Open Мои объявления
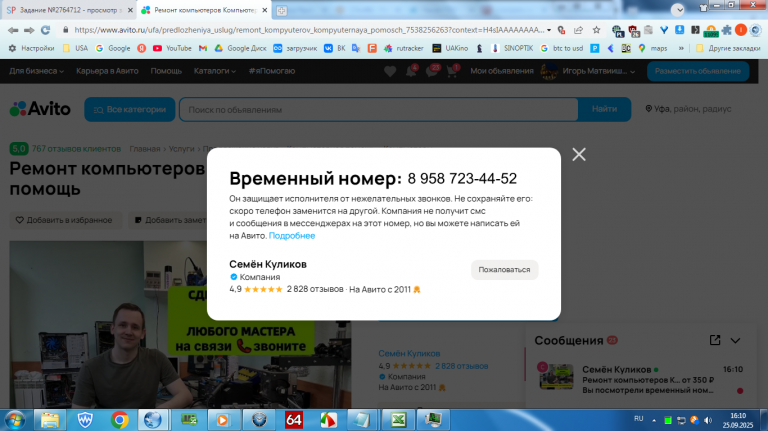This screenshot has height=431, width=768. 502,72
